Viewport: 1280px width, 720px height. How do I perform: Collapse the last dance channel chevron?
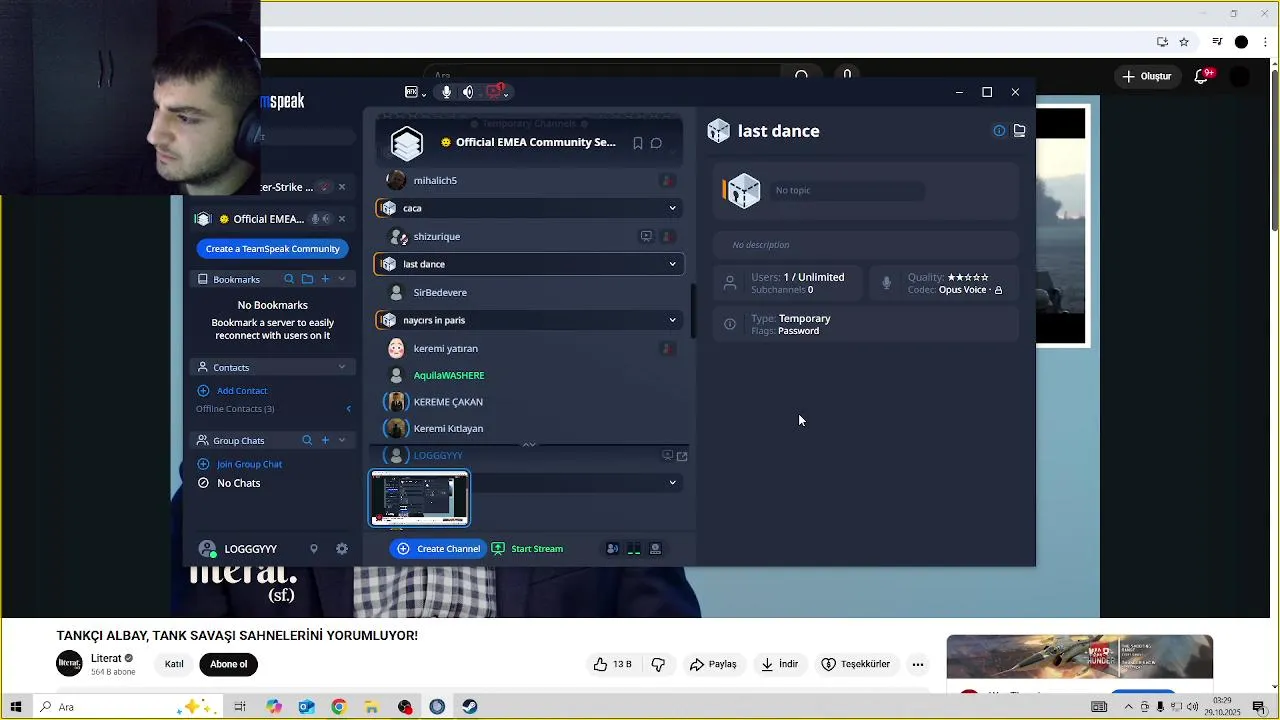[x=672, y=264]
